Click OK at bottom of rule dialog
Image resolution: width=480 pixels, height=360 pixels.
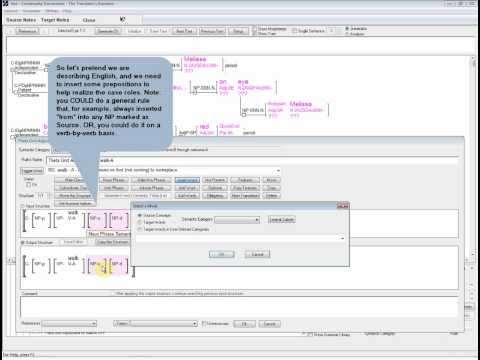244,324
